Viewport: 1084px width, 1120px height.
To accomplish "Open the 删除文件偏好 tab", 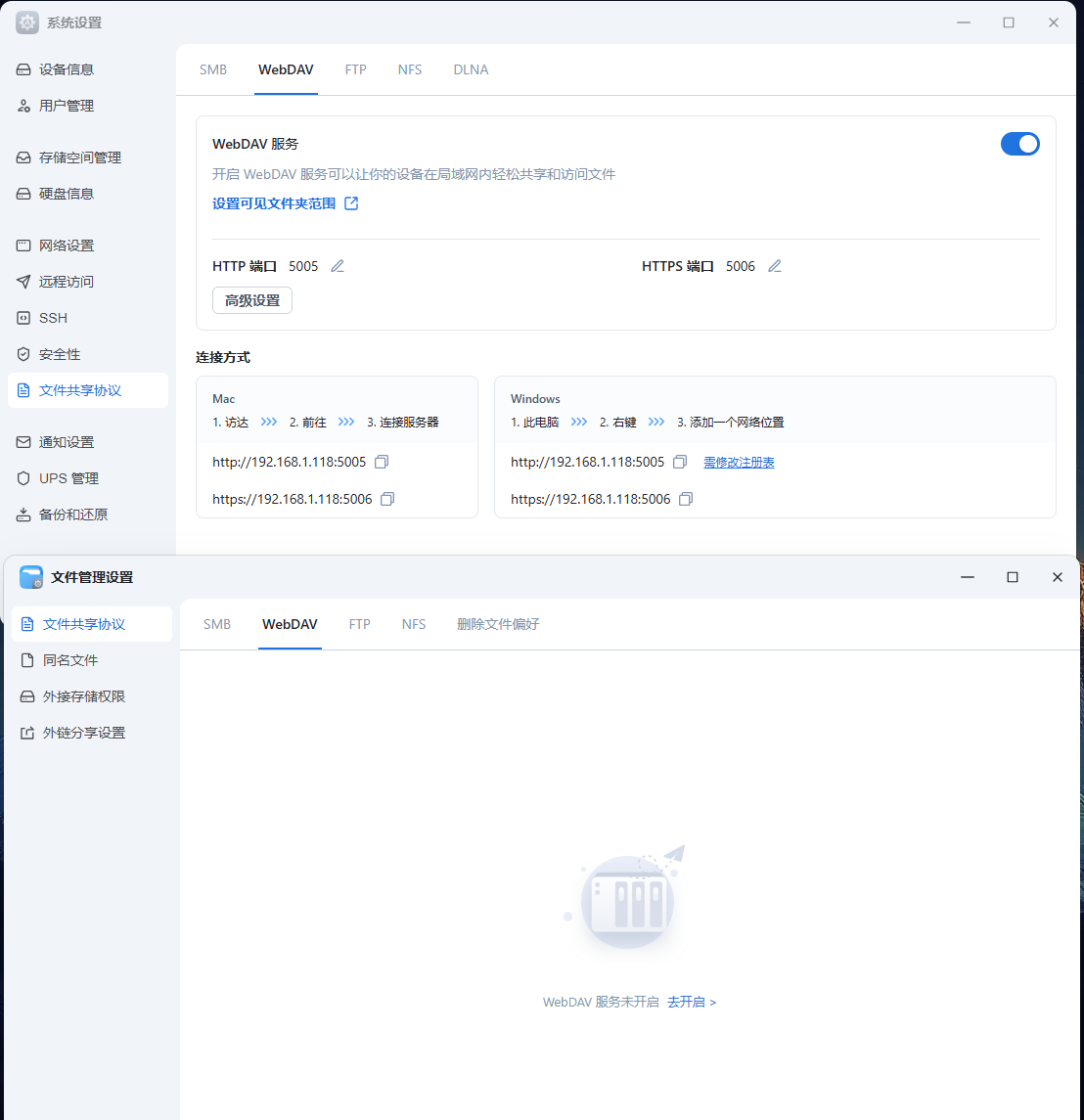I will [498, 624].
